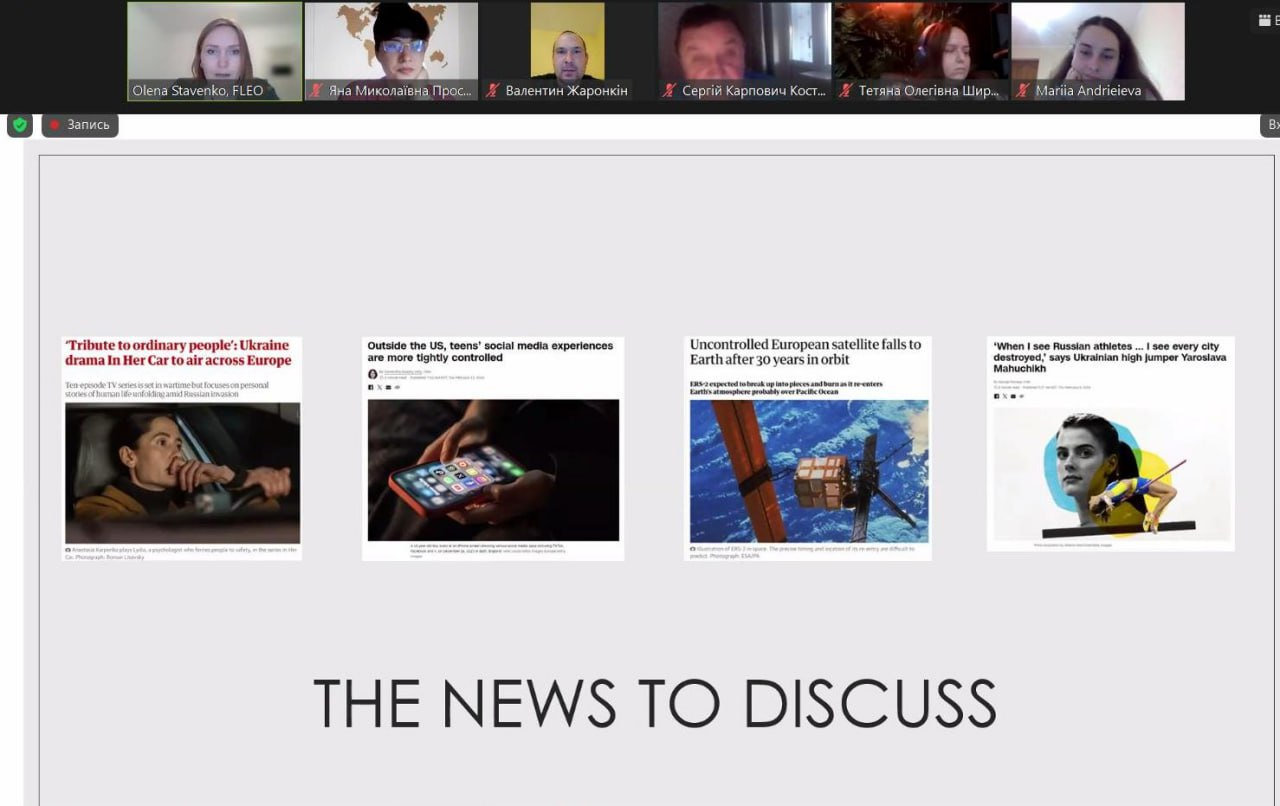Click Mariia Andrieieva's muted microphone icon
The image size is (1280, 806).
coord(1023,91)
